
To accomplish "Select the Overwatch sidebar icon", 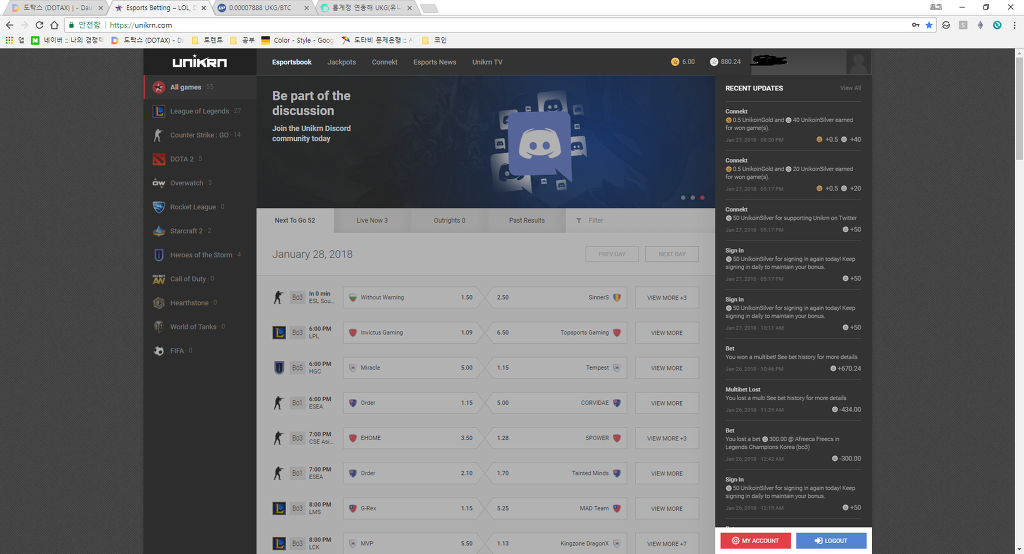I will point(159,183).
